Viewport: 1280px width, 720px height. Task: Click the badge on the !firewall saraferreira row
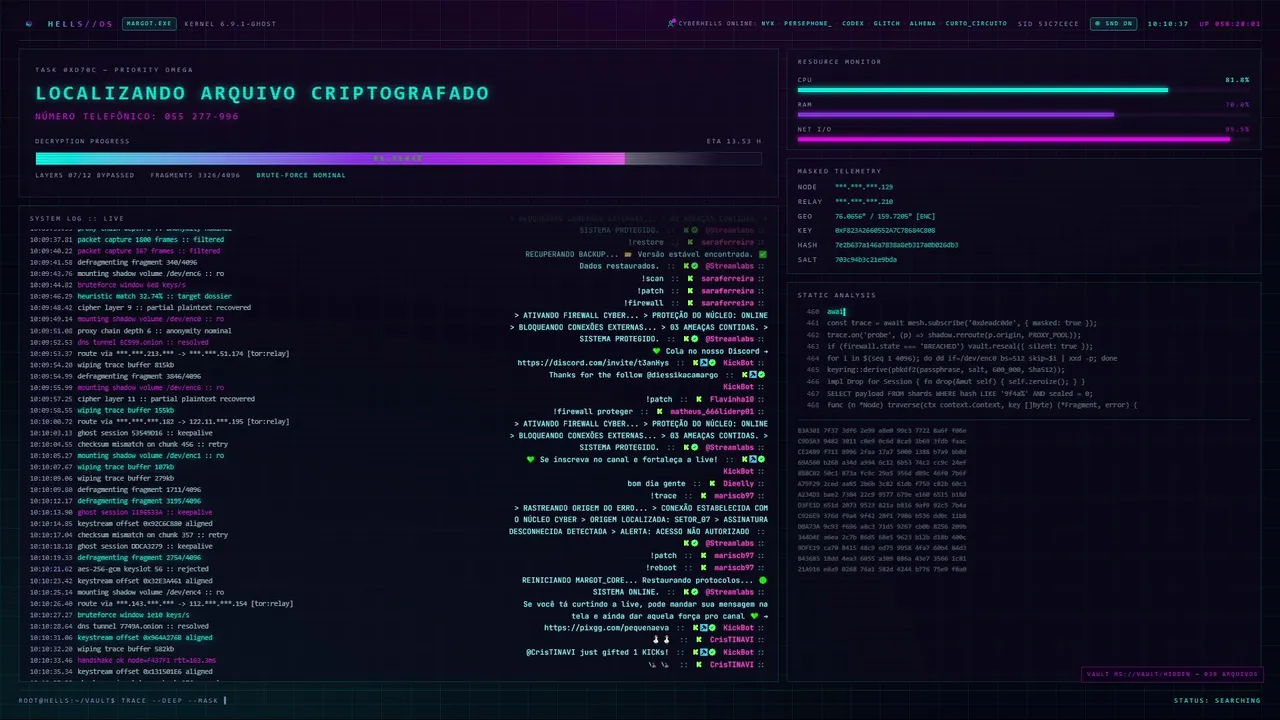691,303
